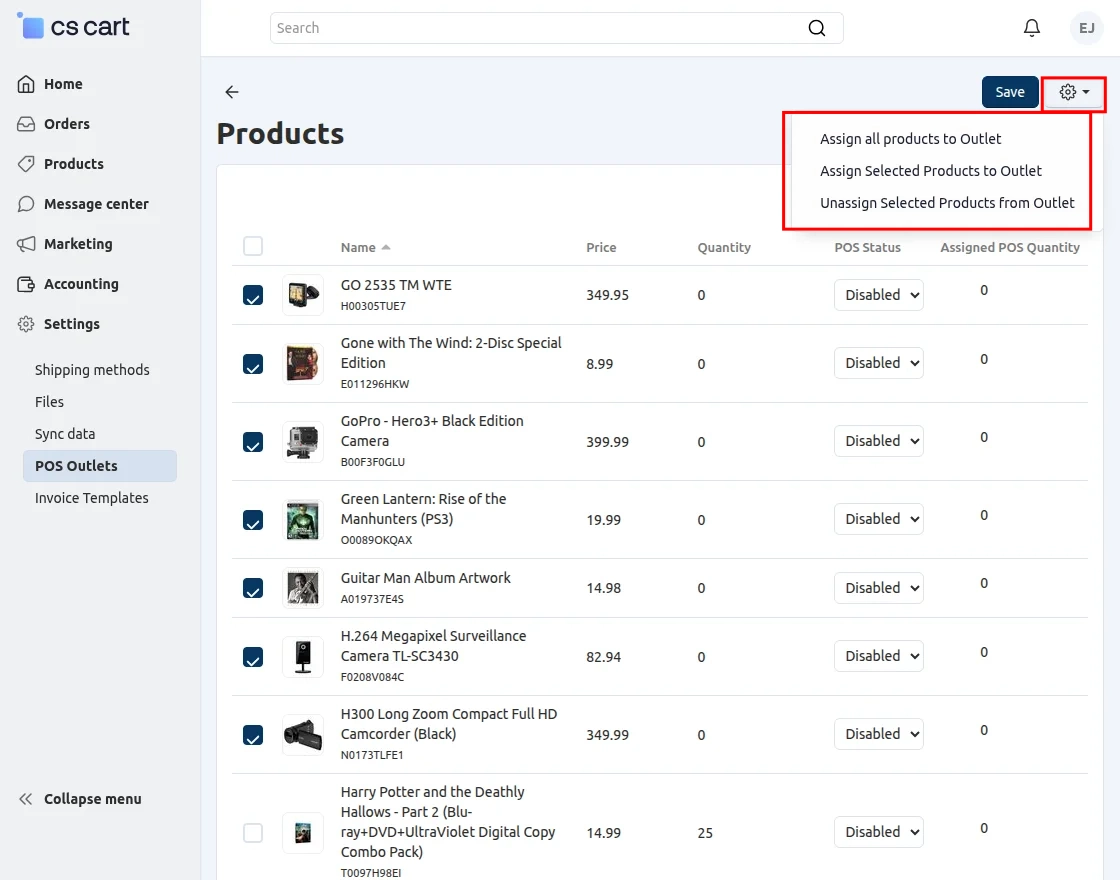Image resolution: width=1120 pixels, height=880 pixels.
Task: Open Sync data submenu item
Action: pos(65,434)
